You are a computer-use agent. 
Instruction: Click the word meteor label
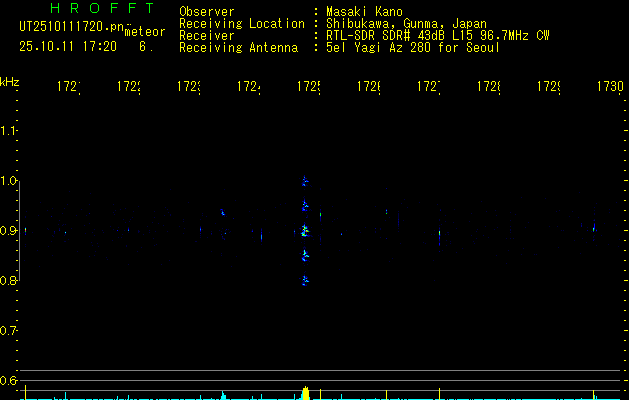[x=145, y=32]
